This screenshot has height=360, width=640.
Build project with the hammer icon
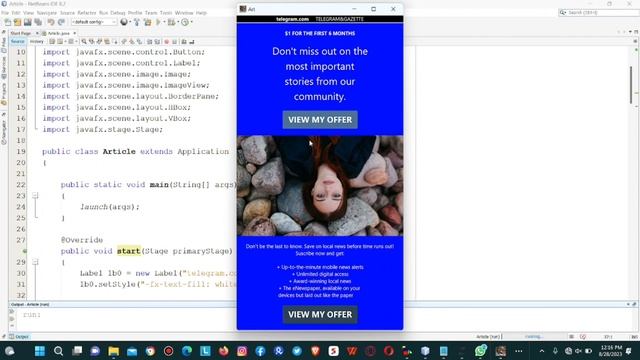(x=137, y=22)
